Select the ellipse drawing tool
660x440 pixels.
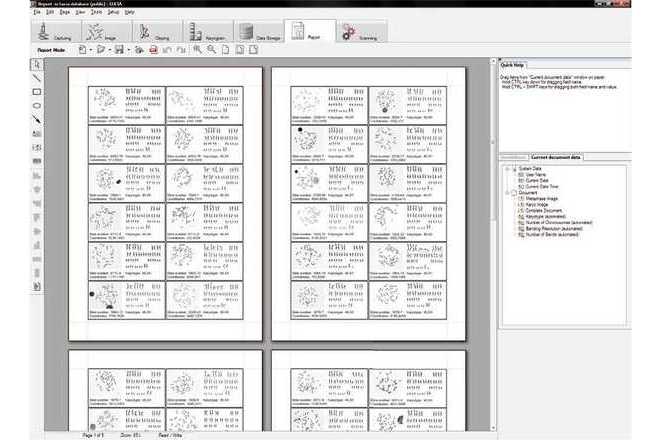[37, 106]
